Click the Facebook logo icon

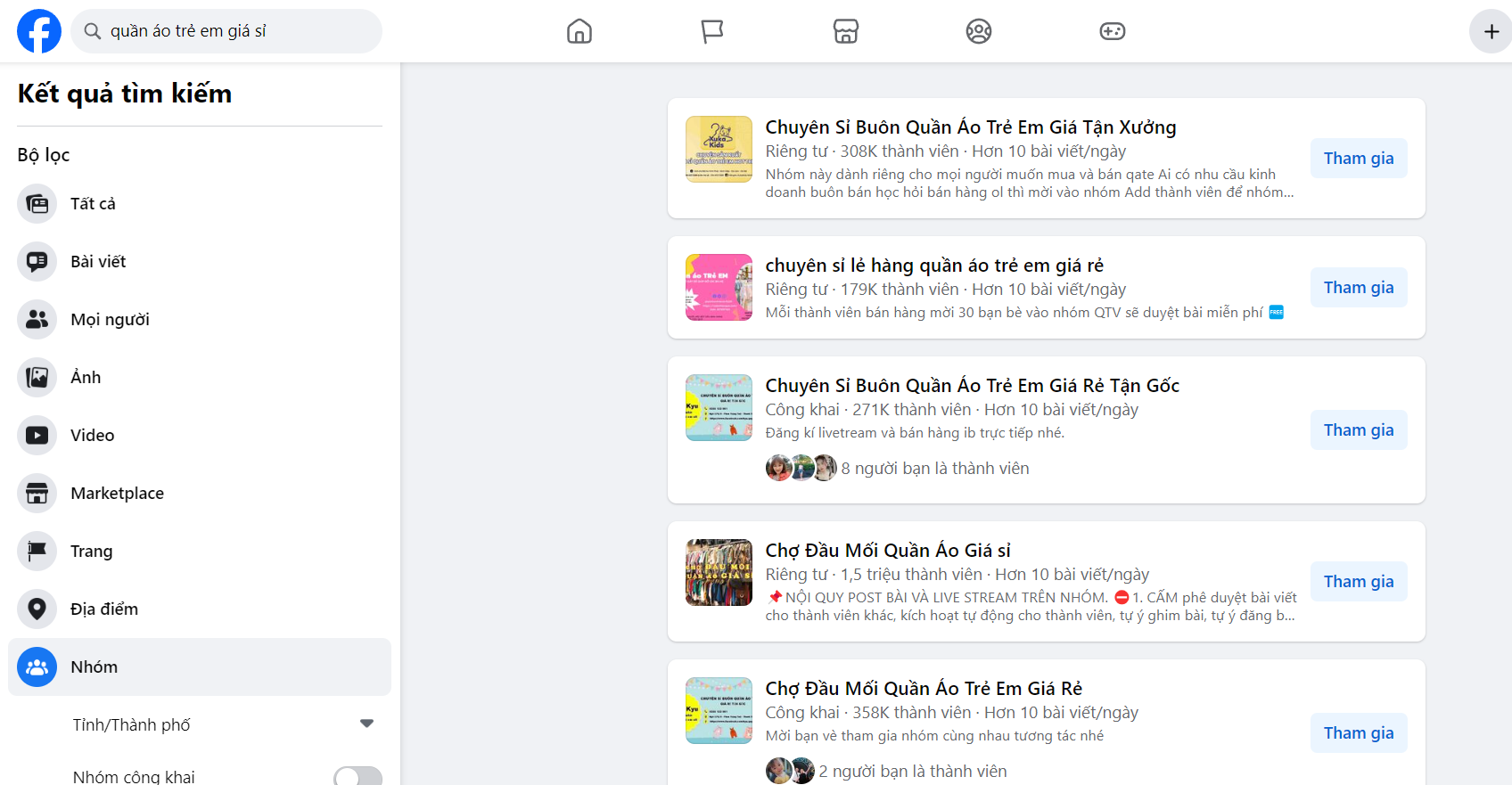click(39, 31)
